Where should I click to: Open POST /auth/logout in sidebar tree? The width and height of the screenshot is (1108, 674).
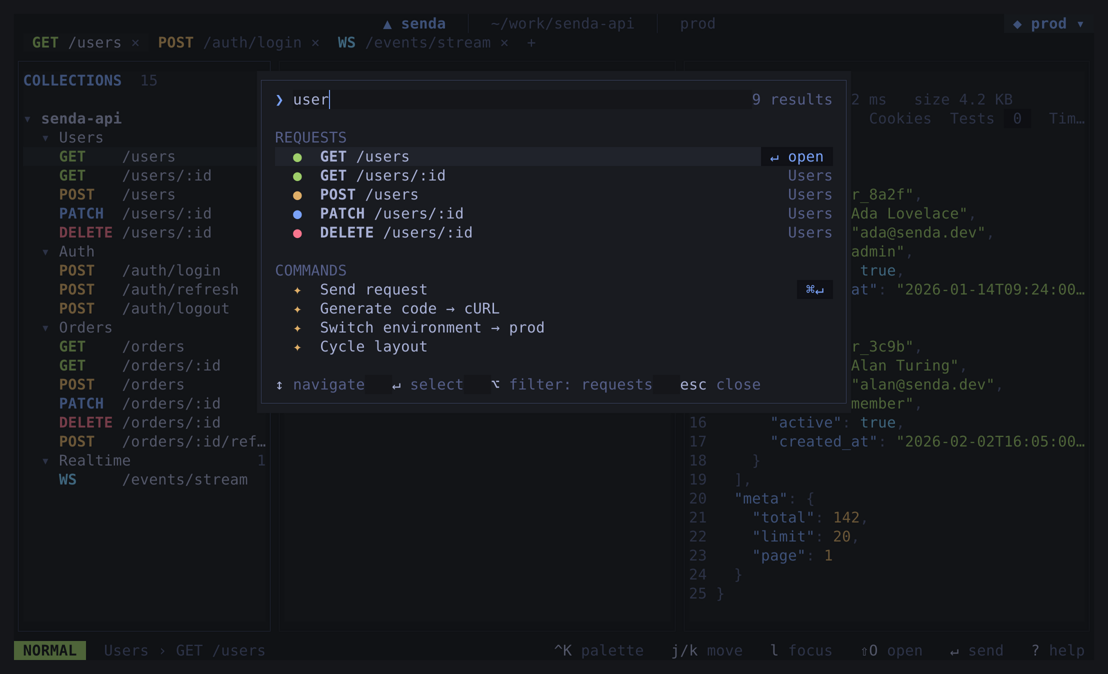[x=145, y=309]
